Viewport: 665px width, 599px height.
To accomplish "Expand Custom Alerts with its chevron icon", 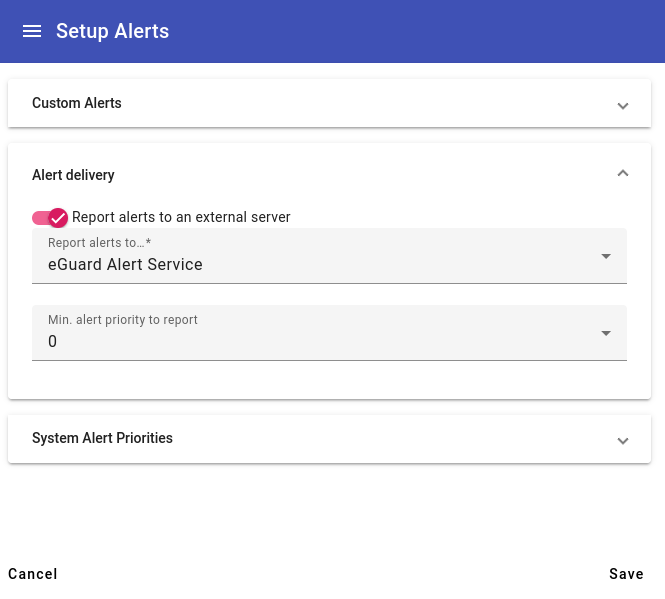I will (x=623, y=106).
